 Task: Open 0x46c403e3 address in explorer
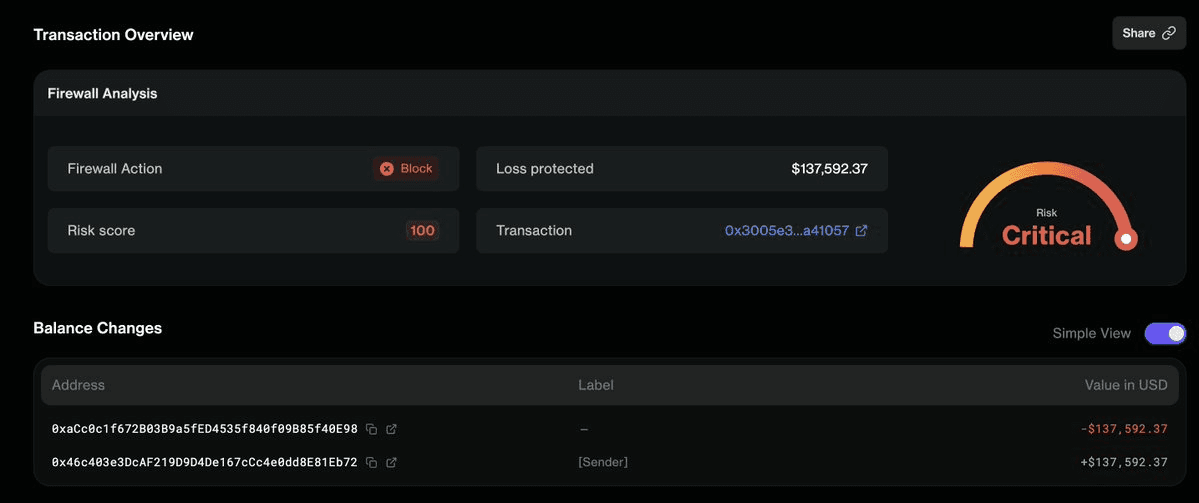(391, 463)
